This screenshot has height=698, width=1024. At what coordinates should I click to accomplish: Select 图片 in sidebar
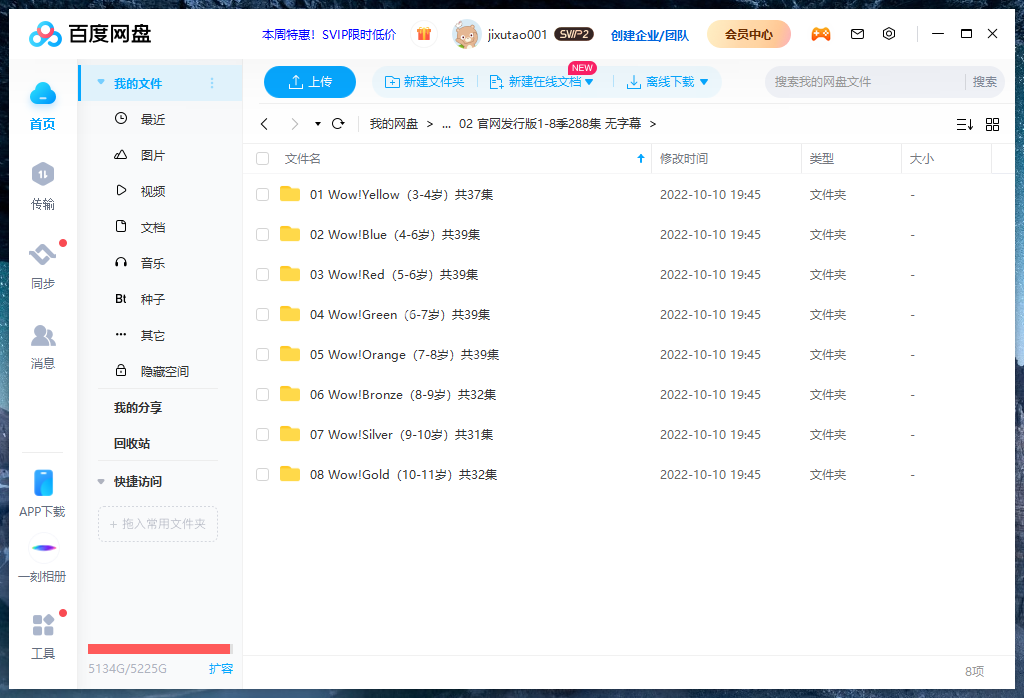click(160, 155)
